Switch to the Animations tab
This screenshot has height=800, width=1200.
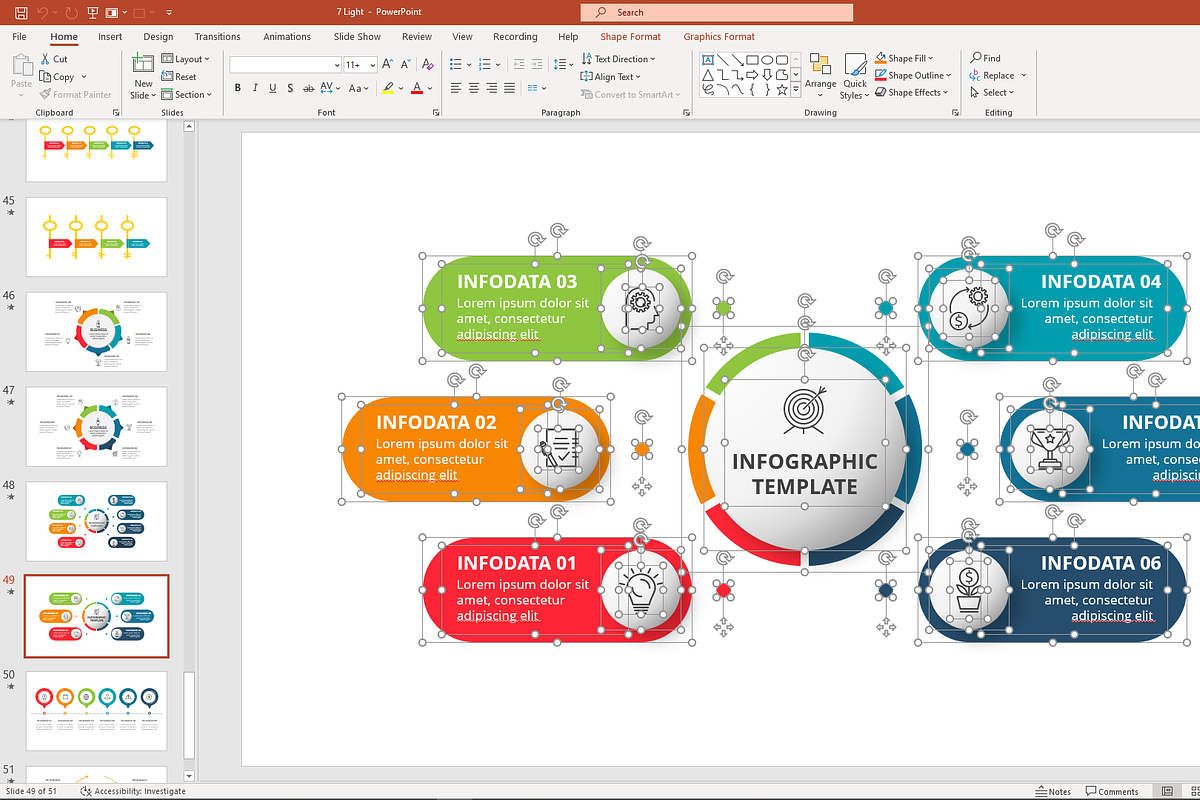pyautogui.click(x=287, y=36)
